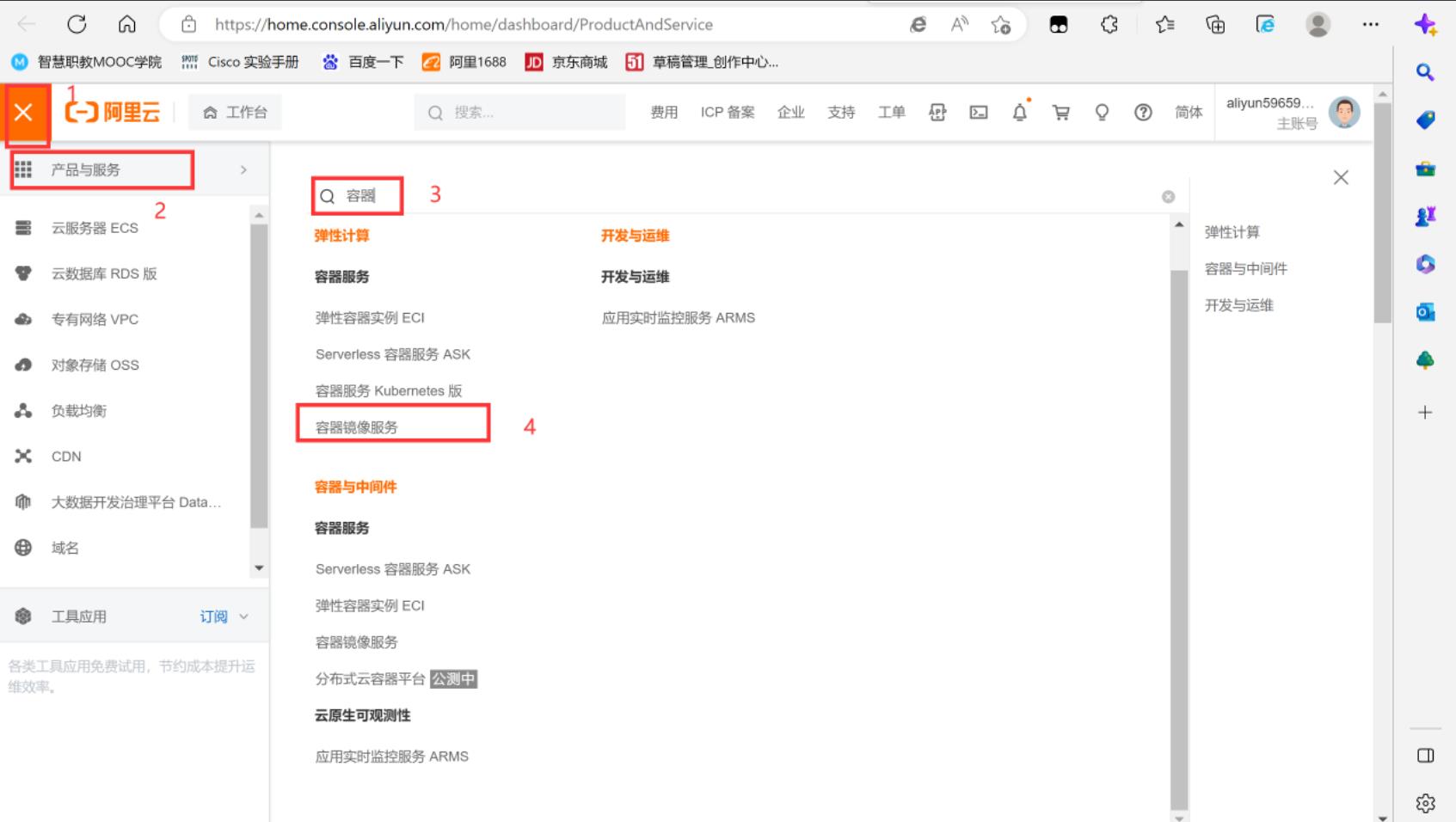Expand the 产品与服务 chevron arrow
The height and width of the screenshot is (822, 1456).
tap(243, 170)
